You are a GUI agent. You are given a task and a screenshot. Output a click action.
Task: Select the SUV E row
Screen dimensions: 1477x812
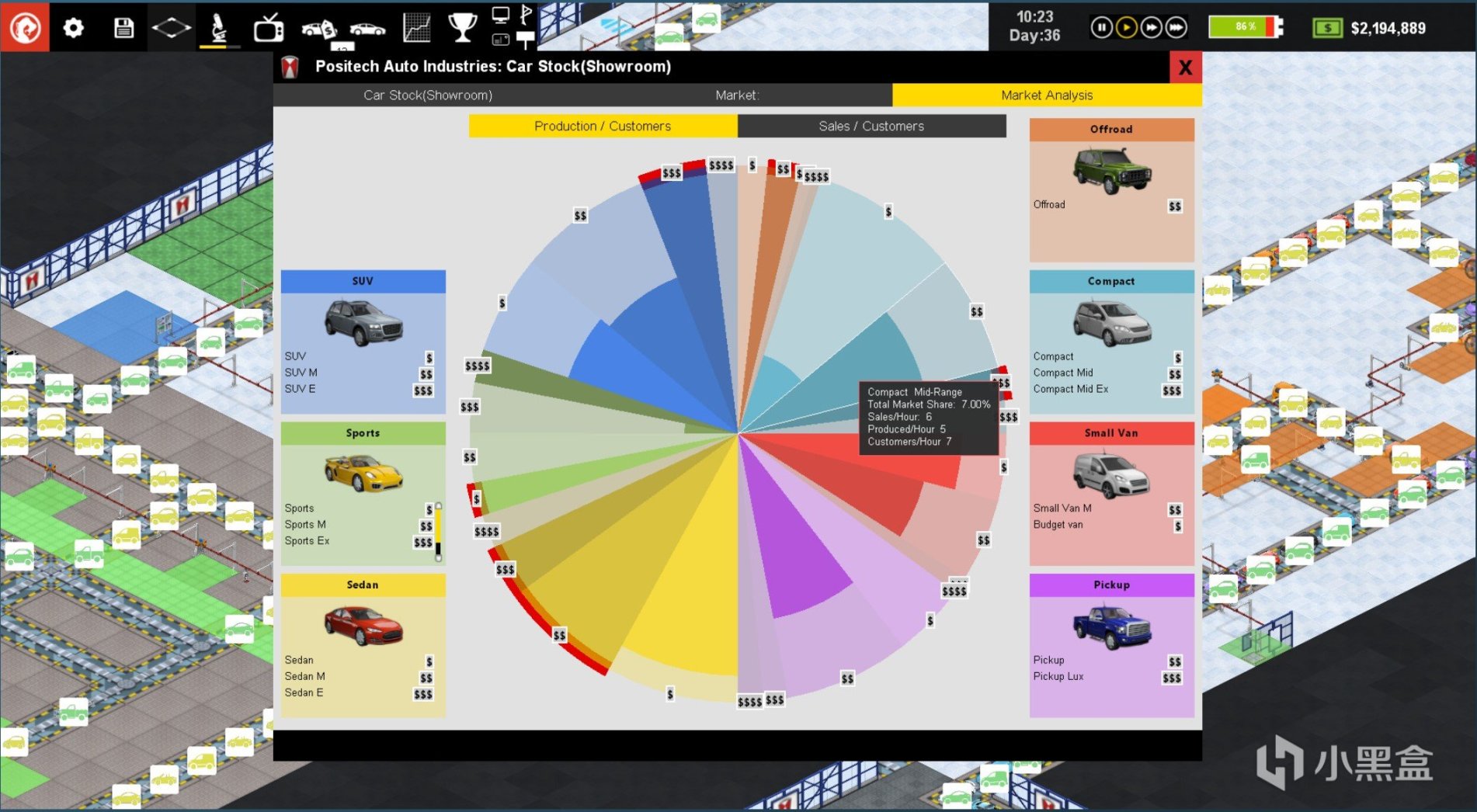pos(360,389)
